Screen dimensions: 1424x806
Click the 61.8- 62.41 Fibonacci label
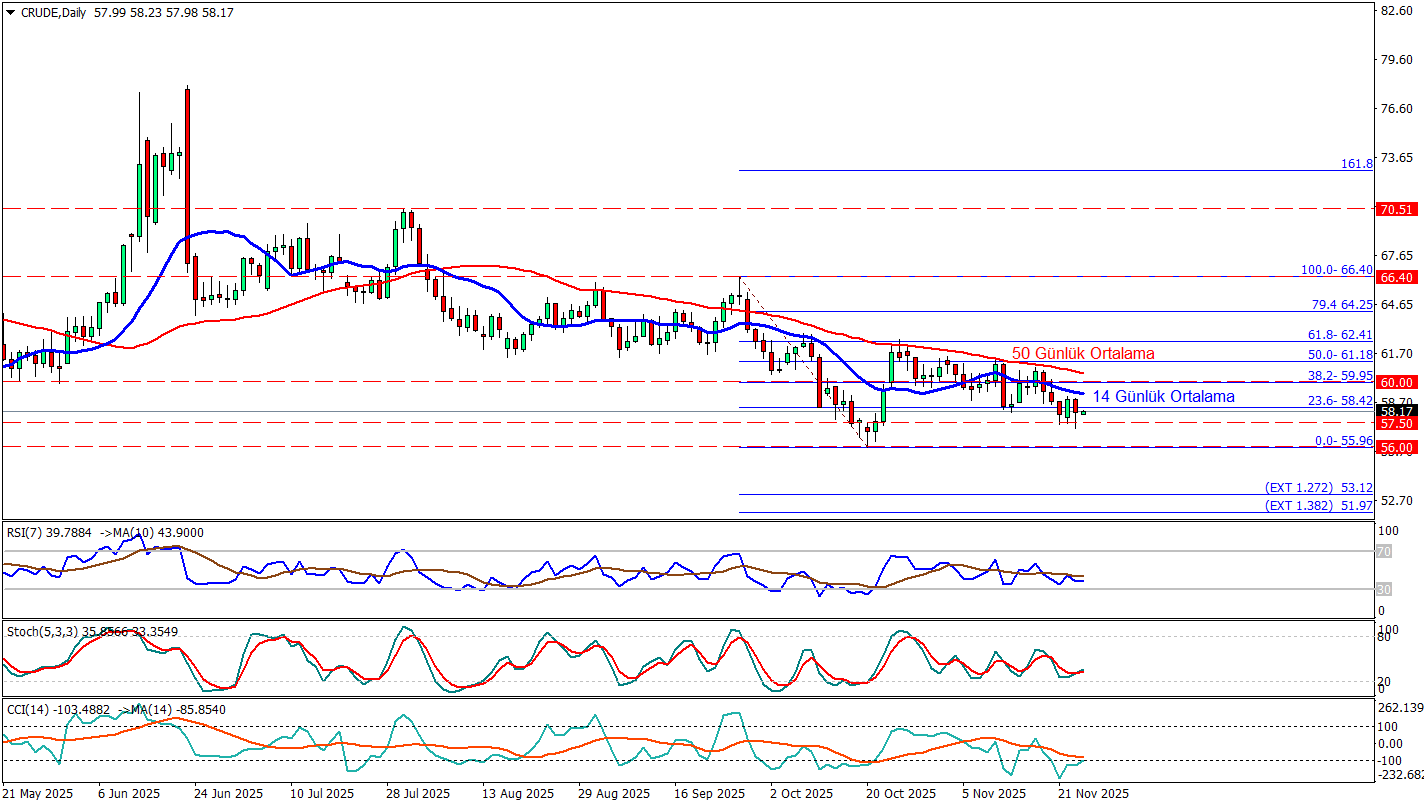[1339, 334]
